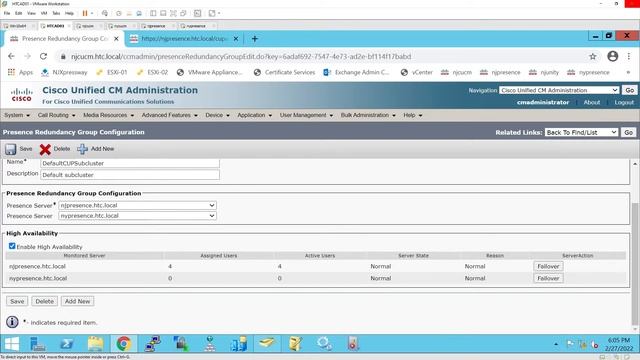Click the red X Delete icon
Image resolution: width=640 pixels, height=360 pixels.
45,149
